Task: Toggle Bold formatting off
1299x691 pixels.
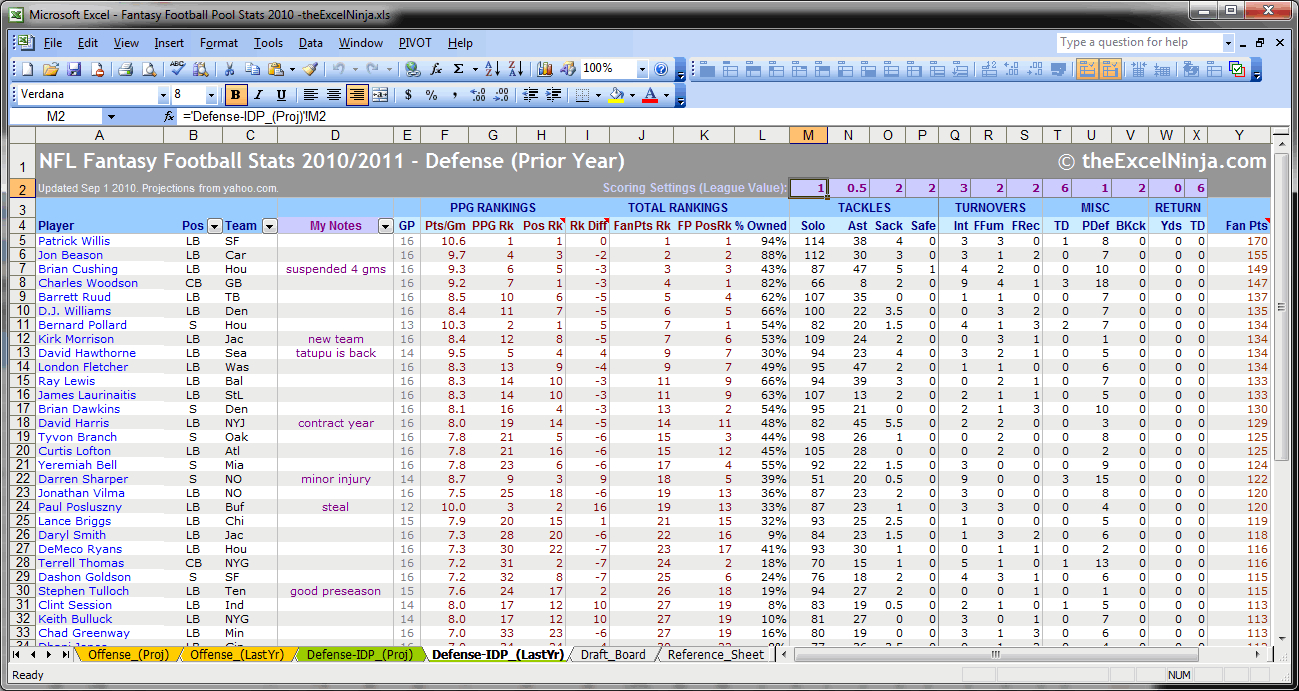Action: pyautogui.click(x=236, y=95)
